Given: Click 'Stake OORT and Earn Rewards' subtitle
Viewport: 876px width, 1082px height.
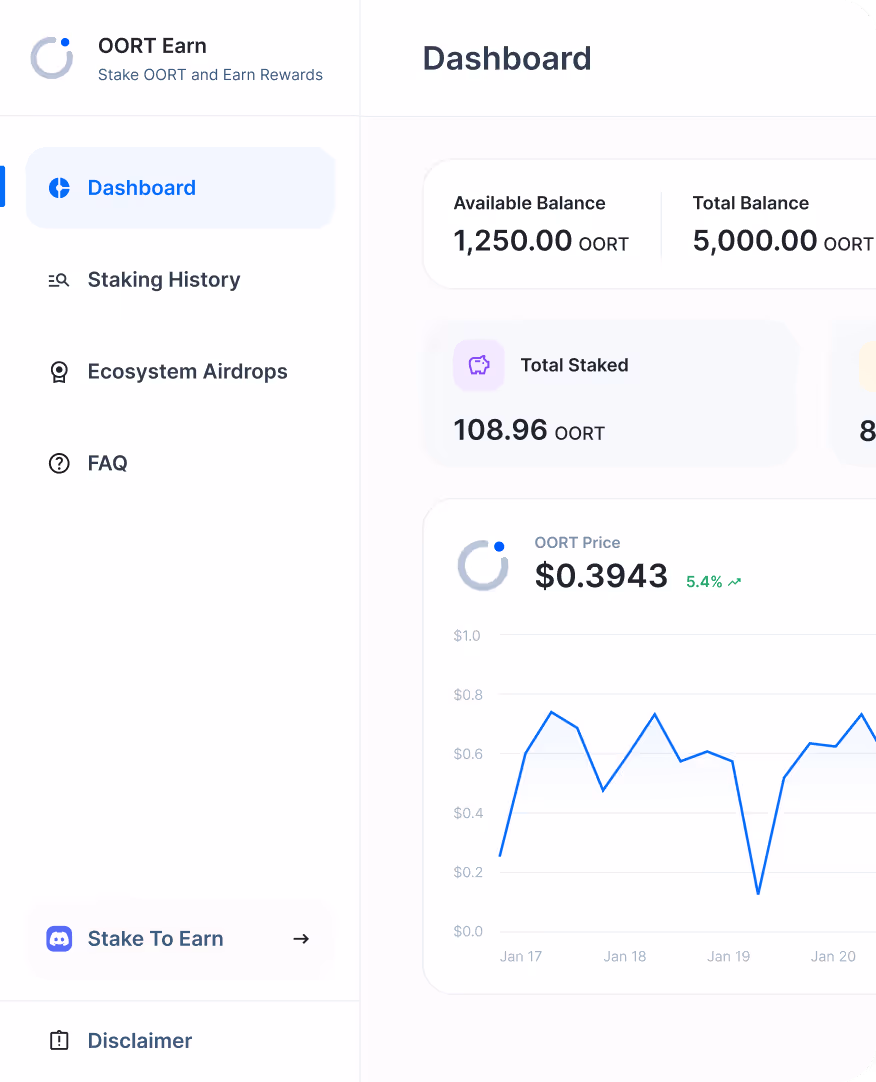Looking at the screenshot, I should 211,75.
